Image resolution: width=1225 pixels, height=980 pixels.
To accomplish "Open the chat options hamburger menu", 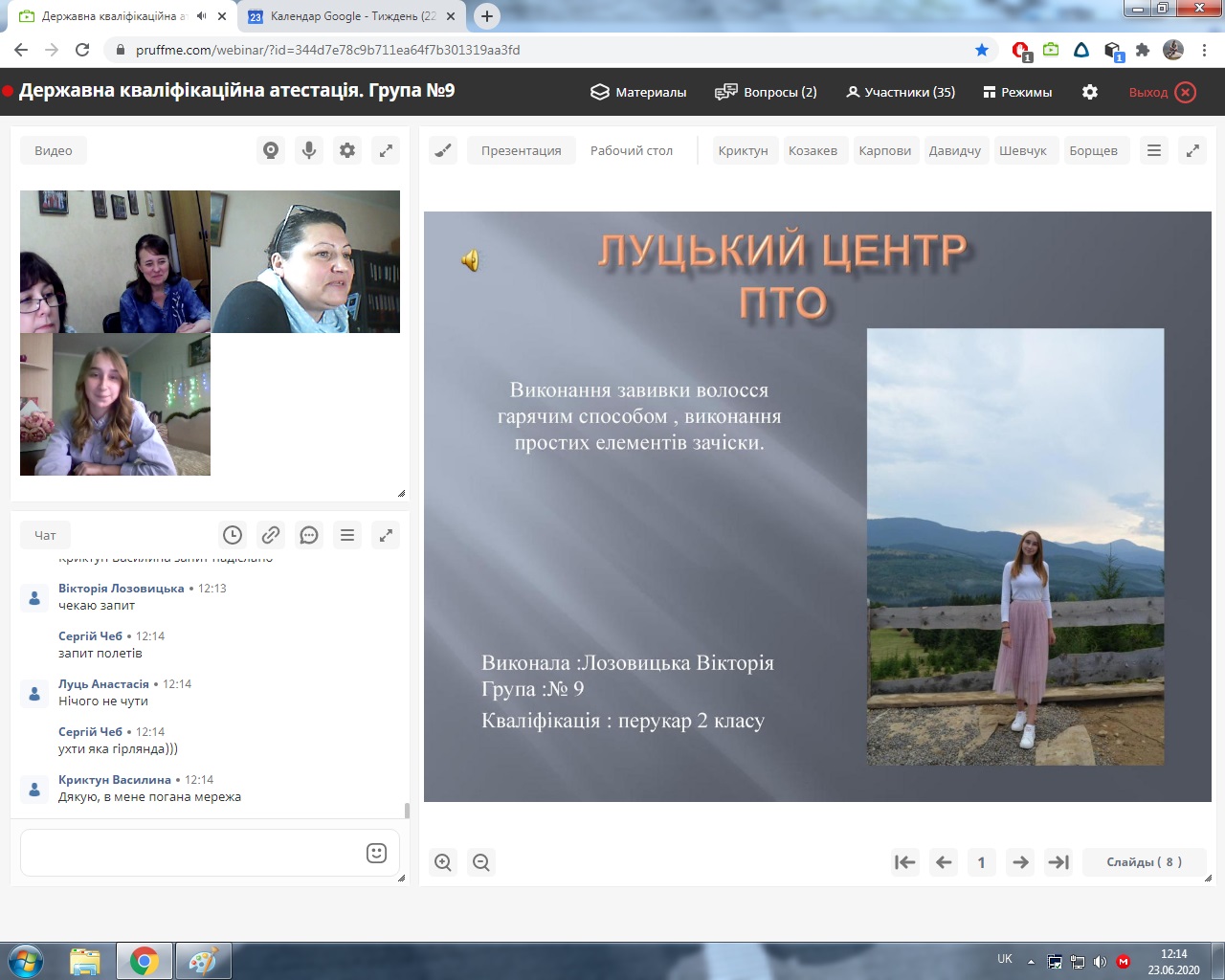I will (347, 535).
